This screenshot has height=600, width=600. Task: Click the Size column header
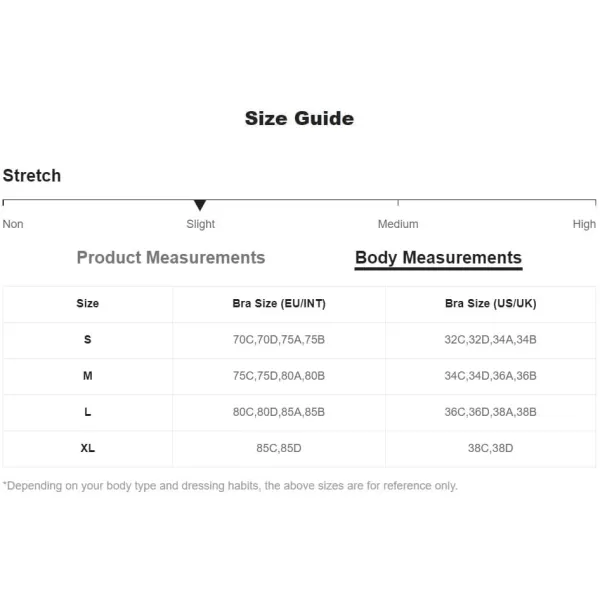[x=88, y=303]
